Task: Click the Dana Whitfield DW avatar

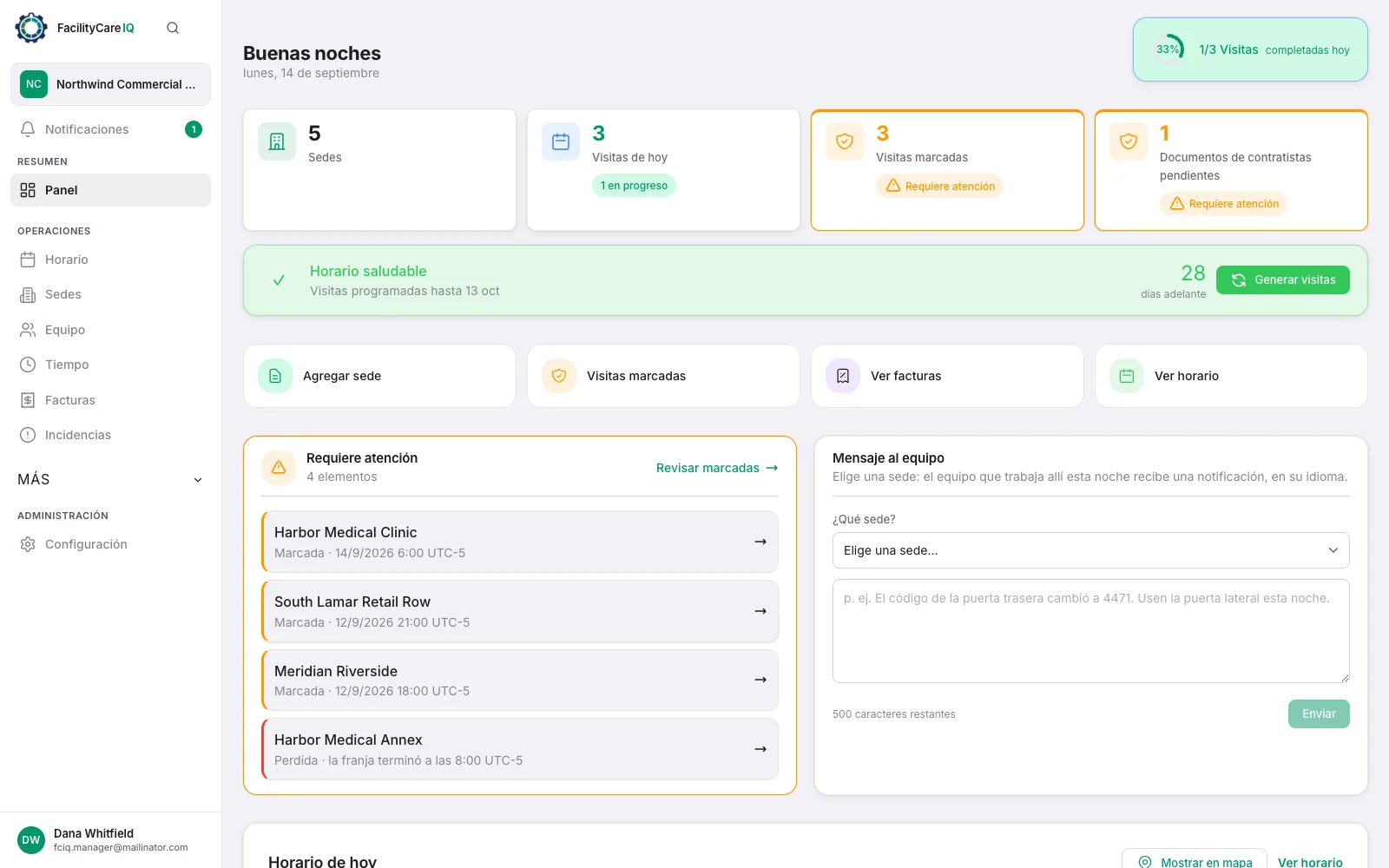Action: [x=31, y=840]
